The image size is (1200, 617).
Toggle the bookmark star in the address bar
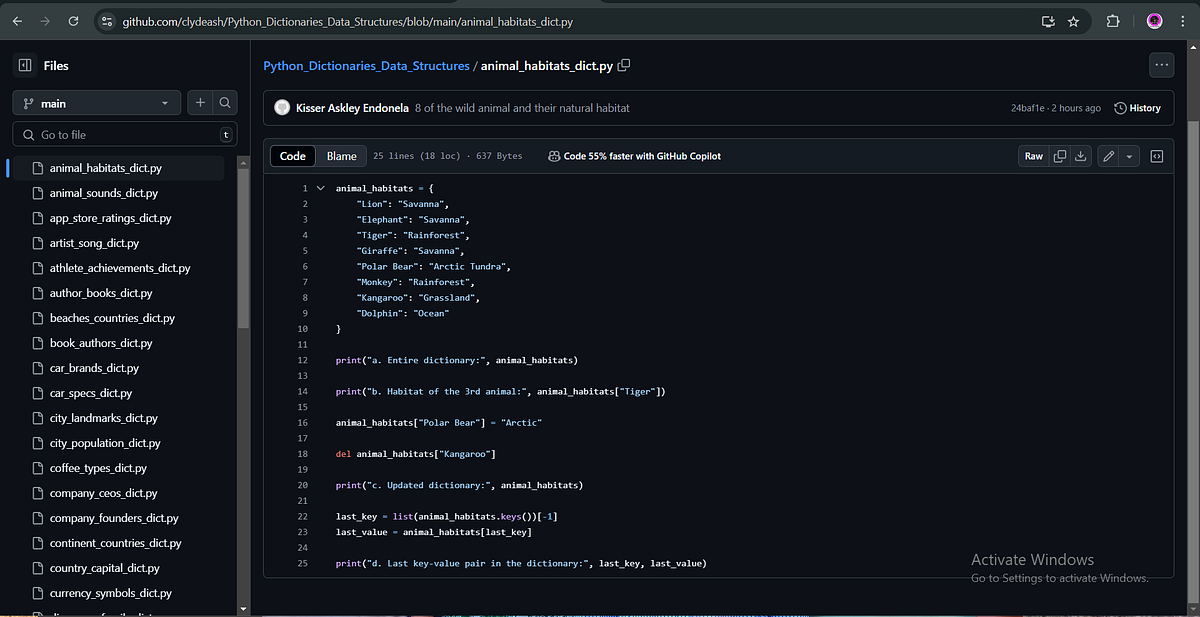click(1075, 20)
